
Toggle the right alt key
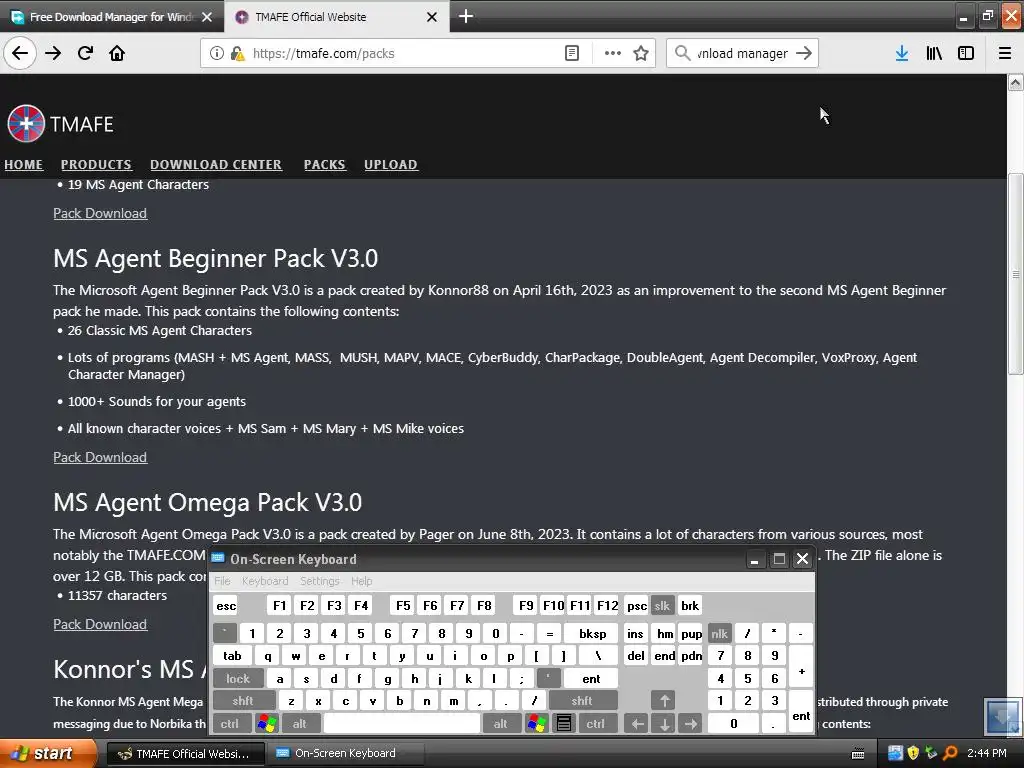pyautogui.click(x=500, y=723)
